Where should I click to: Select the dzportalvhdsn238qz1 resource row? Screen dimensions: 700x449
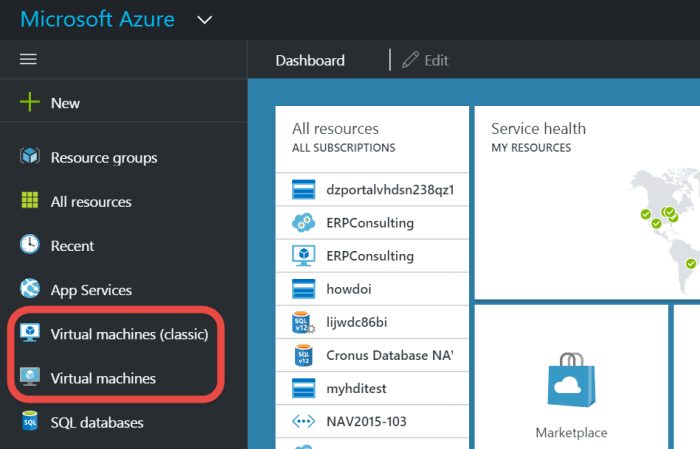[x=372, y=189]
